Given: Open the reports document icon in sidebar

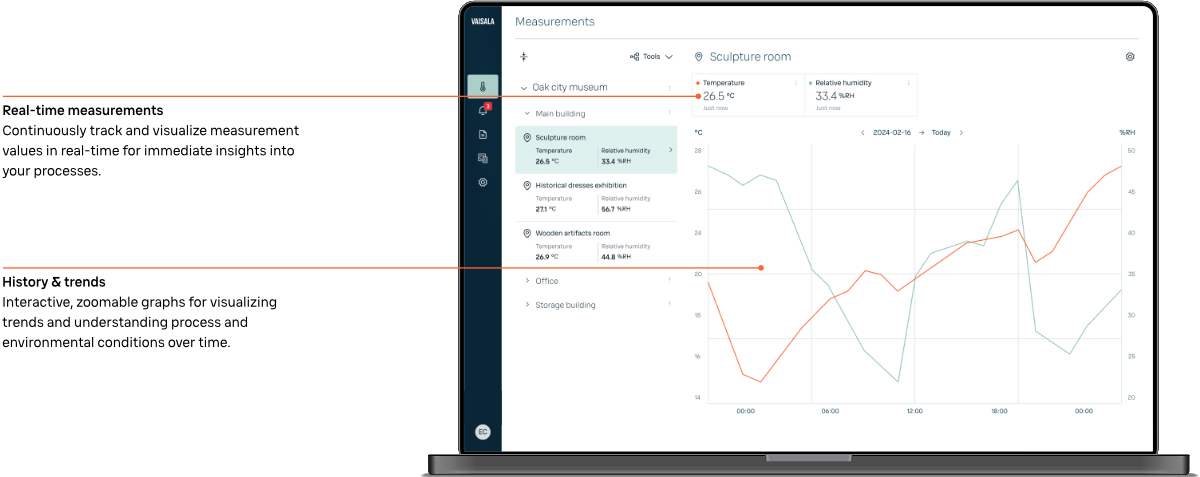Looking at the screenshot, I should (x=482, y=134).
